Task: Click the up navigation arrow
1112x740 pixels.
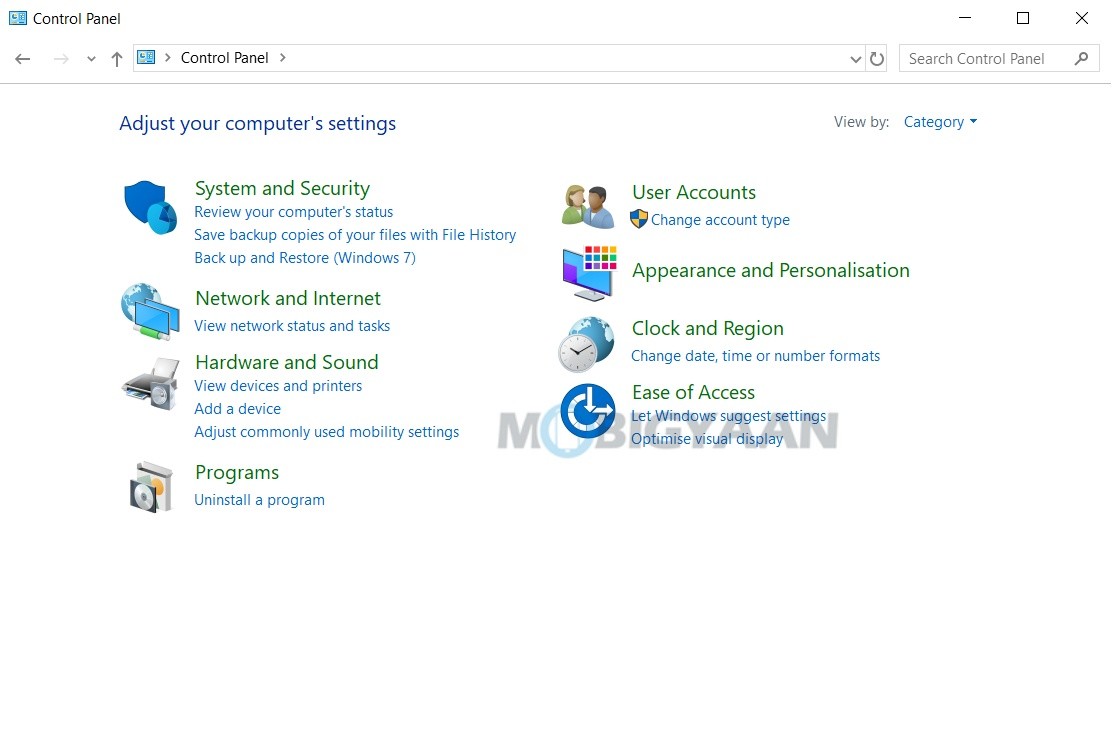Action: click(116, 58)
